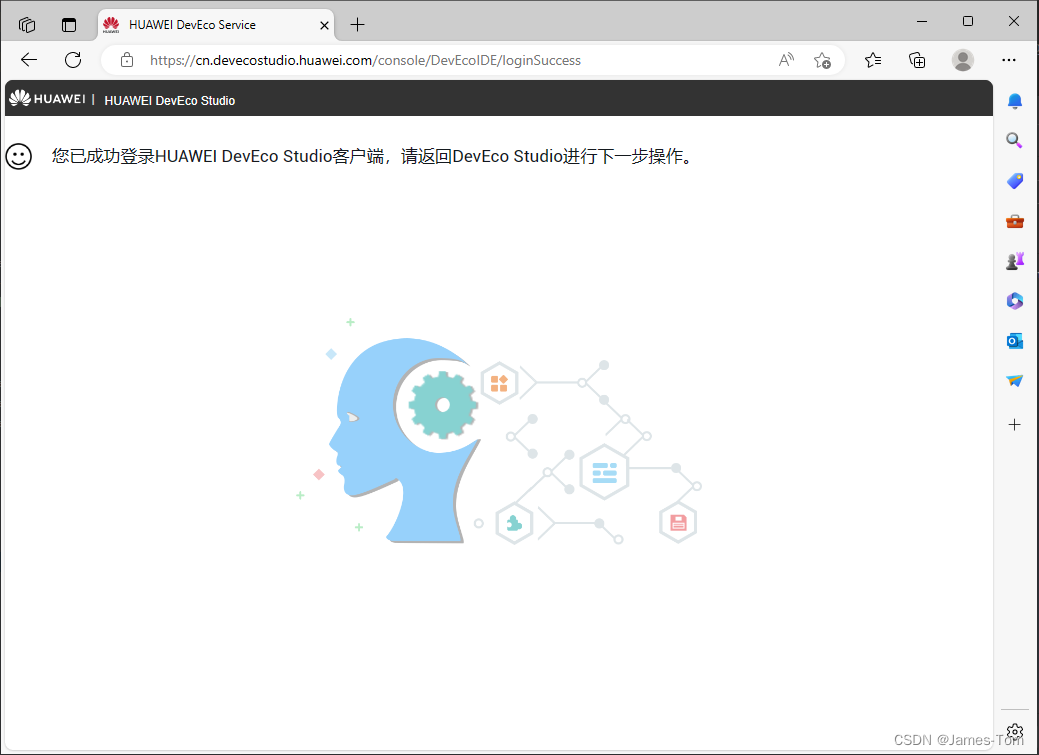
Task: Start Read aloud for this page
Action: tap(786, 60)
